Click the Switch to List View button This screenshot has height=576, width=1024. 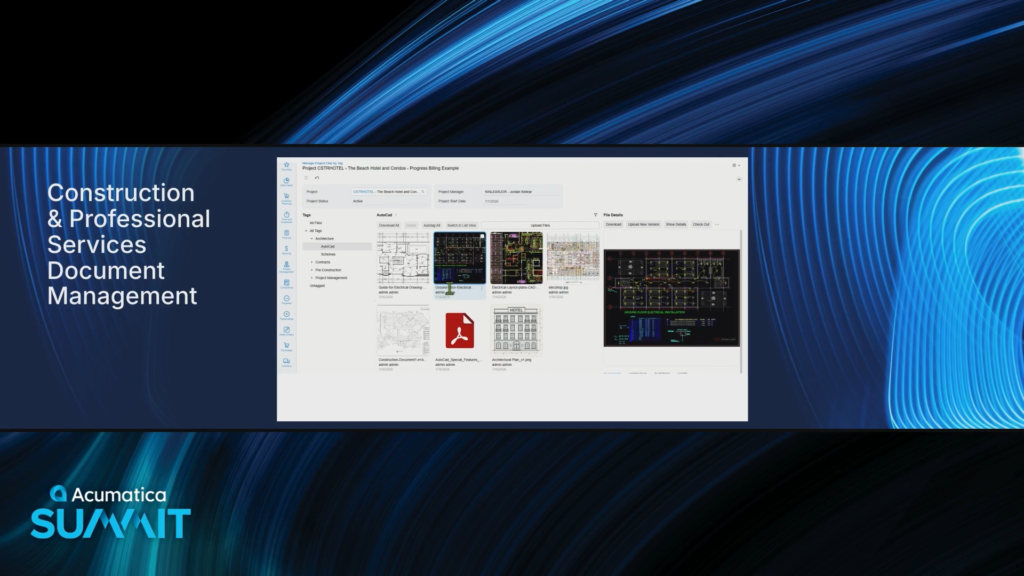(461, 225)
